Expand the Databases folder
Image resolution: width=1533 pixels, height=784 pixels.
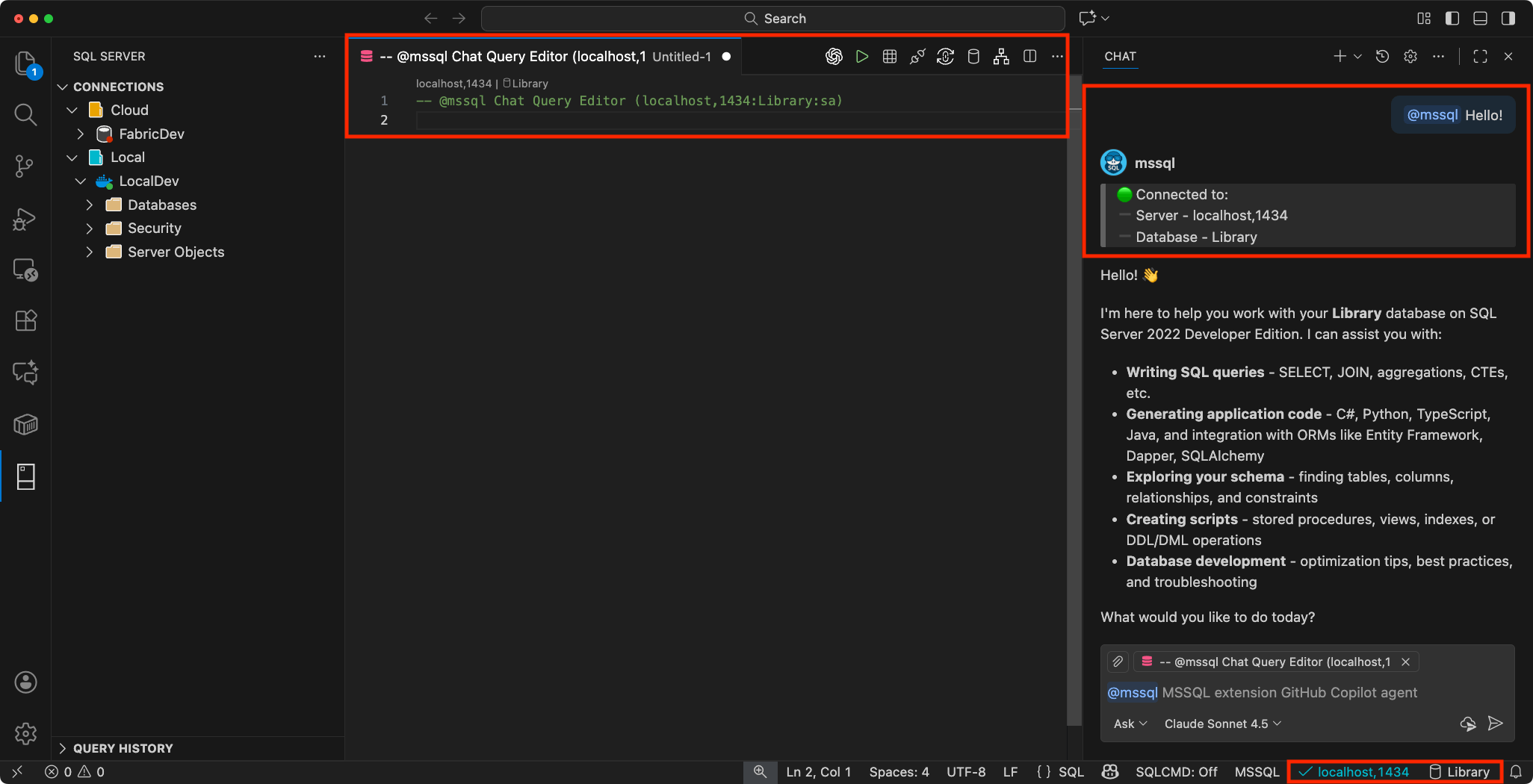click(x=90, y=205)
